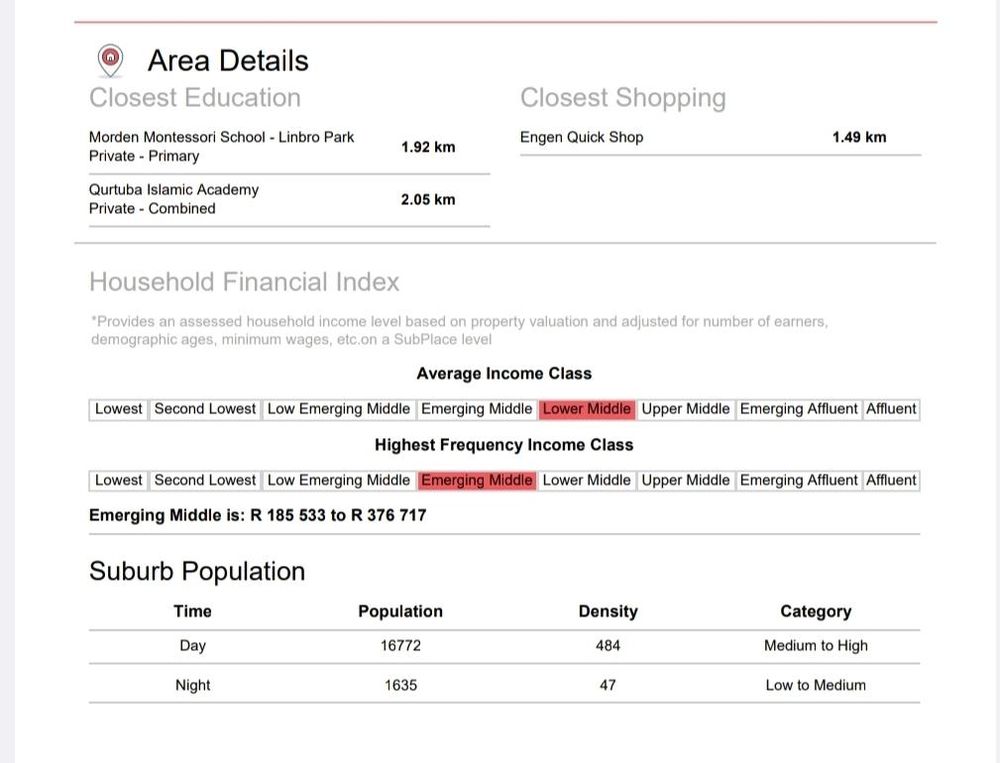Click the Medium to High category cell
Screen dimensions: 1000x763
pos(816,646)
